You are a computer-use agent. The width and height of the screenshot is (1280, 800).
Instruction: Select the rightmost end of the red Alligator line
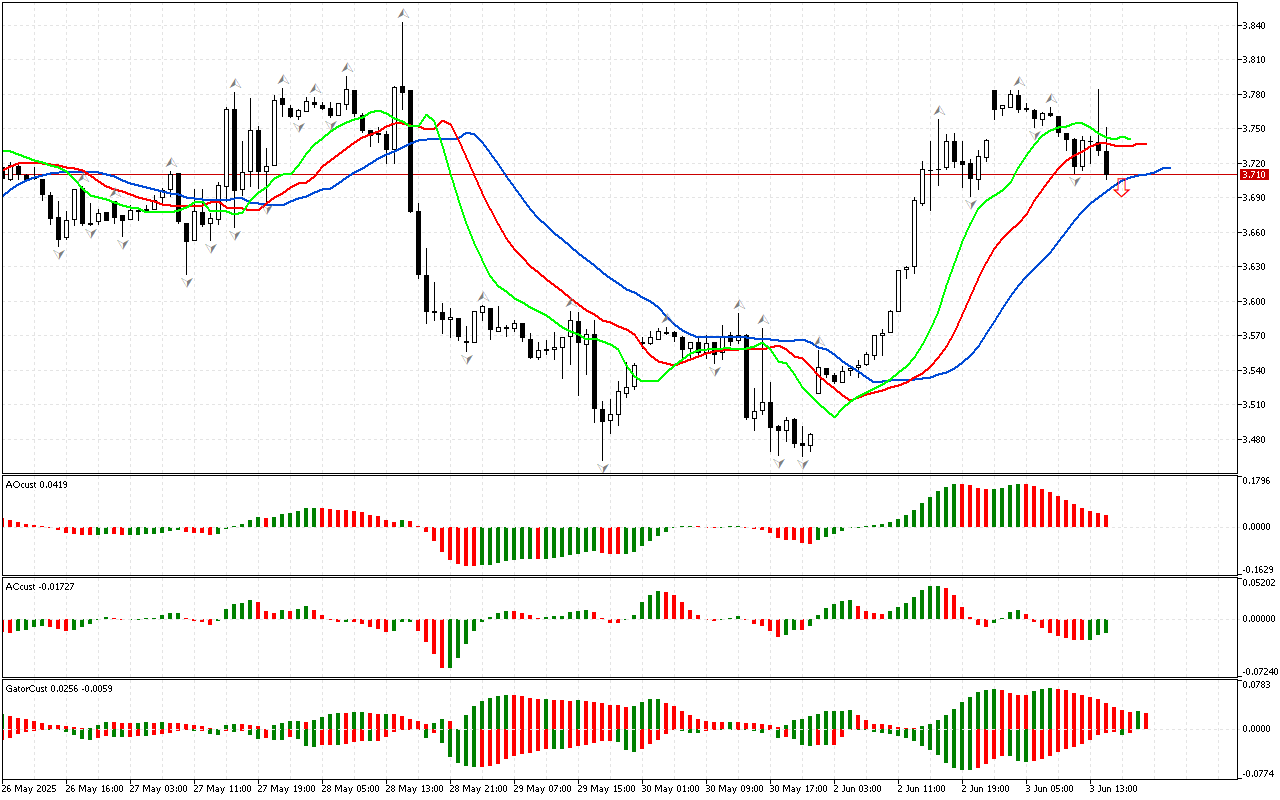1145,144
